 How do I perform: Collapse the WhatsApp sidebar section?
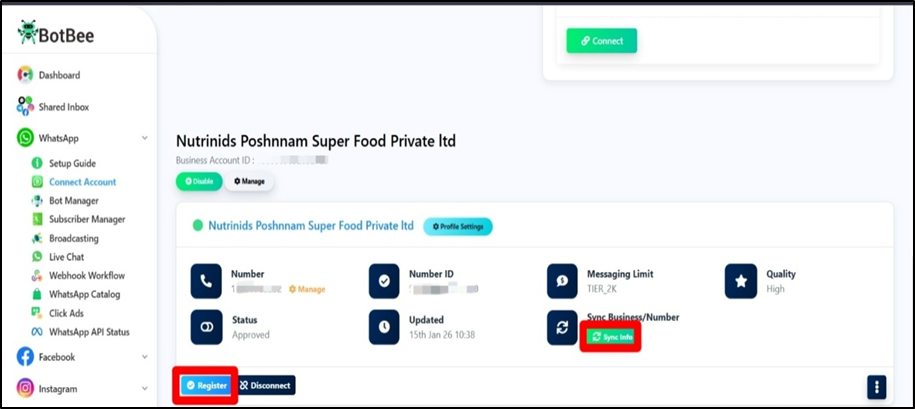click(x=145, y=138)
